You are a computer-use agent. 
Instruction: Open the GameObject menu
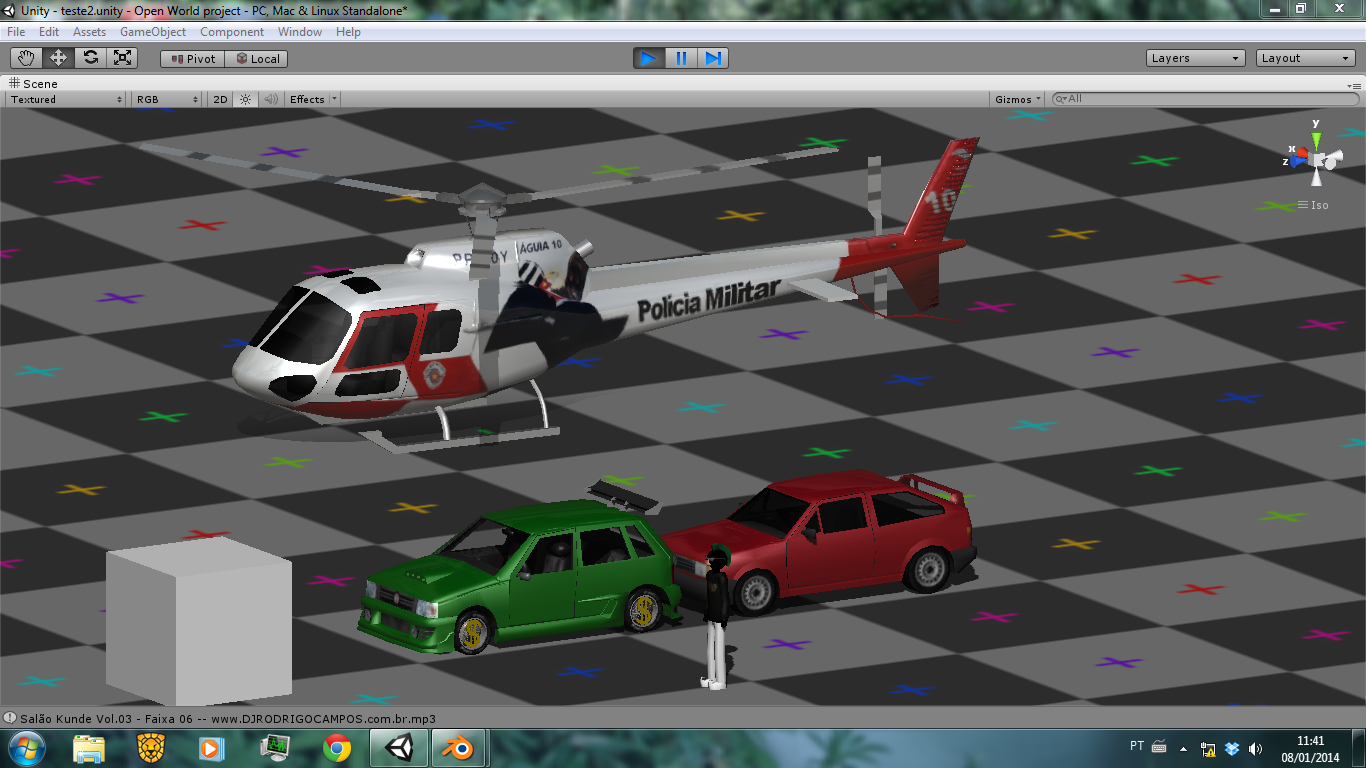pos(153,32)
